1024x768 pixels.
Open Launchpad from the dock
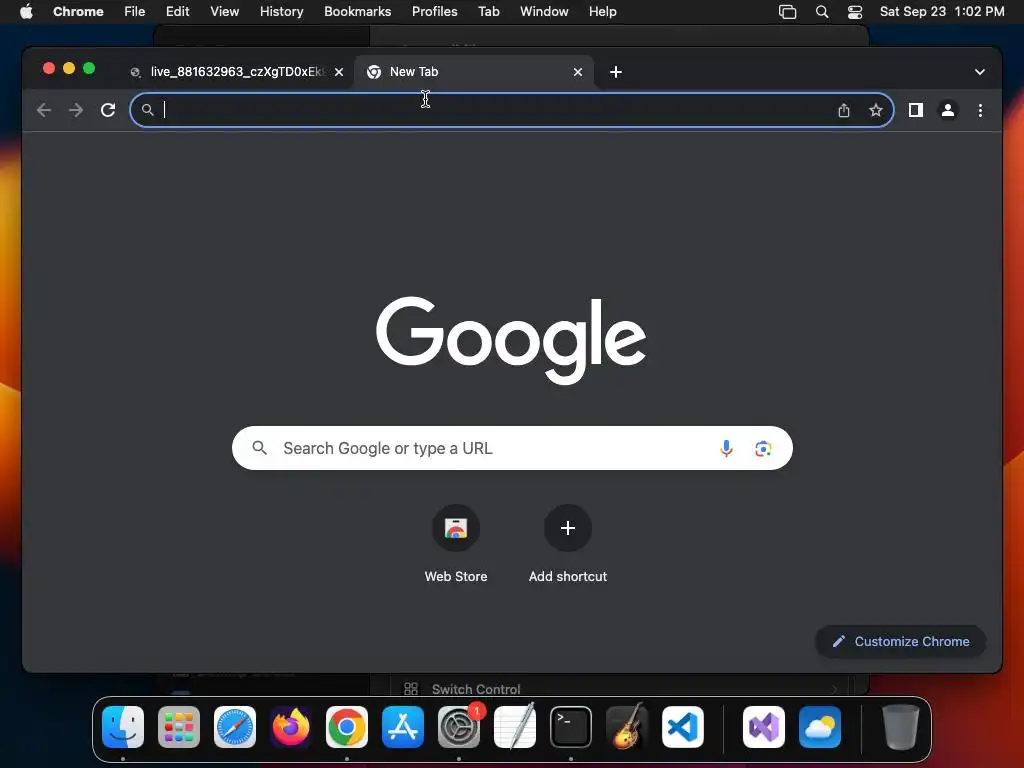179,727
